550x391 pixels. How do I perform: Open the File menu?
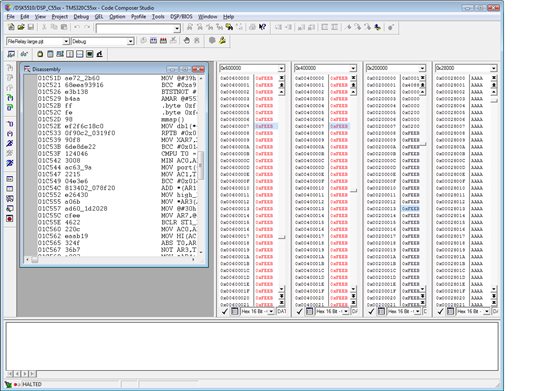[11, 16]
